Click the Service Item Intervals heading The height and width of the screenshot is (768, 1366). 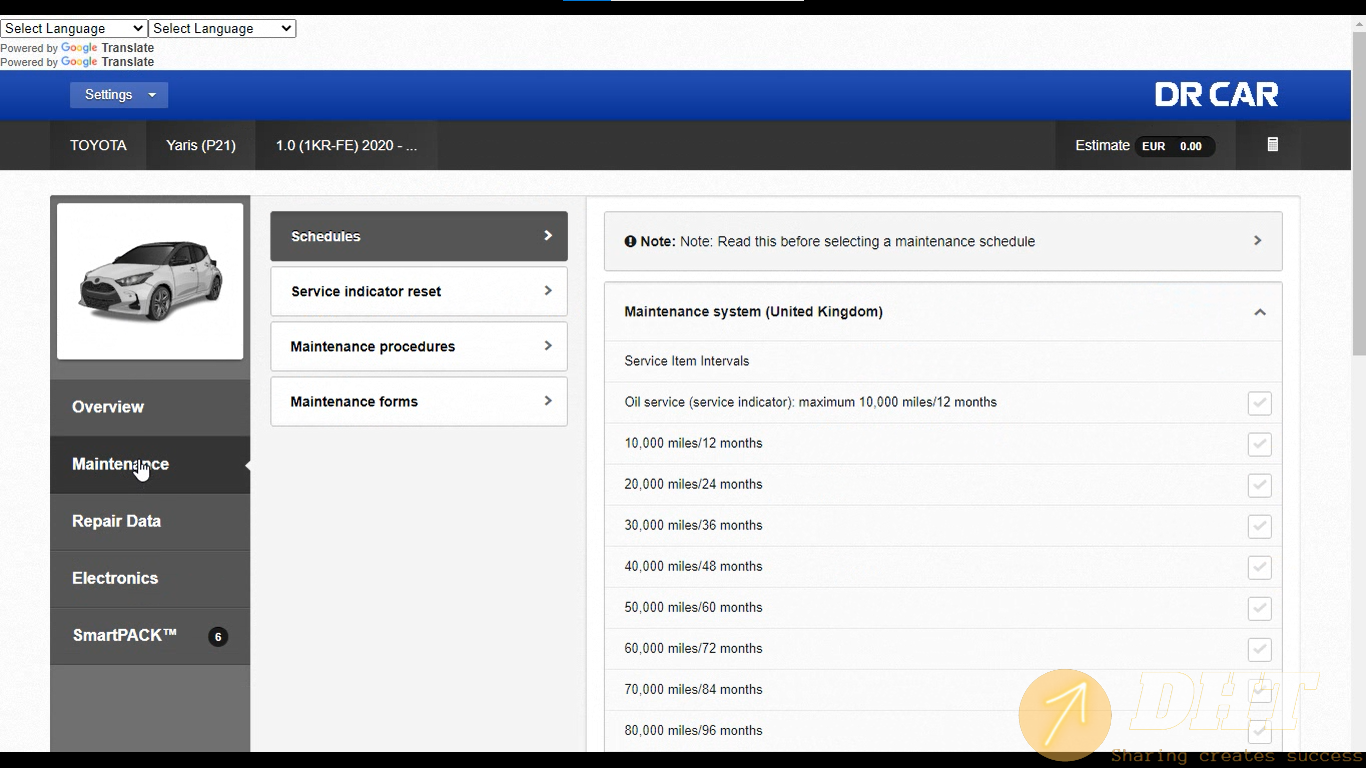click(687, 361)
